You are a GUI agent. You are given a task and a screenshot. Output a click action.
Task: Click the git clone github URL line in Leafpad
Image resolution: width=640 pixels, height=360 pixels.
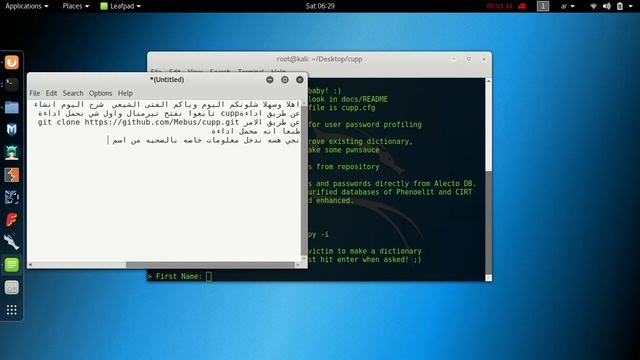click(139, 122)
